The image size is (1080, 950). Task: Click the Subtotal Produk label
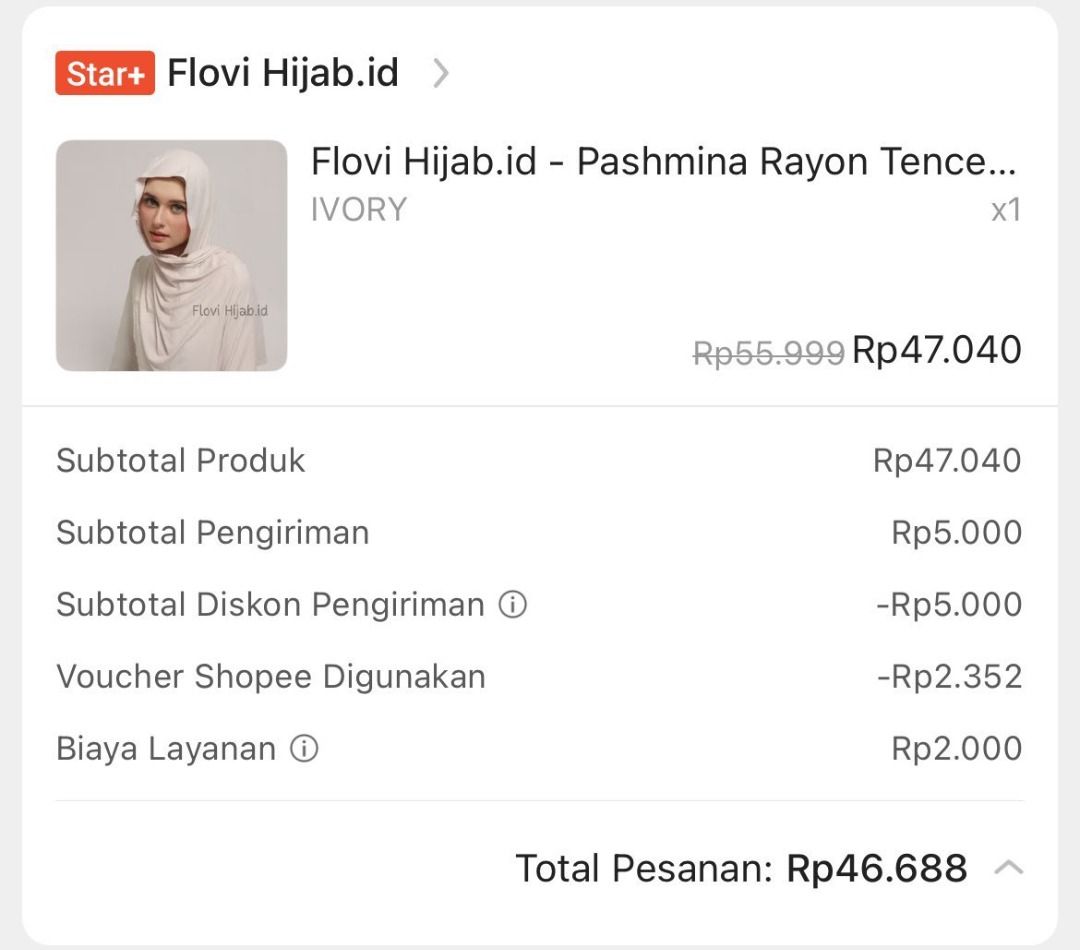point(181,460)
